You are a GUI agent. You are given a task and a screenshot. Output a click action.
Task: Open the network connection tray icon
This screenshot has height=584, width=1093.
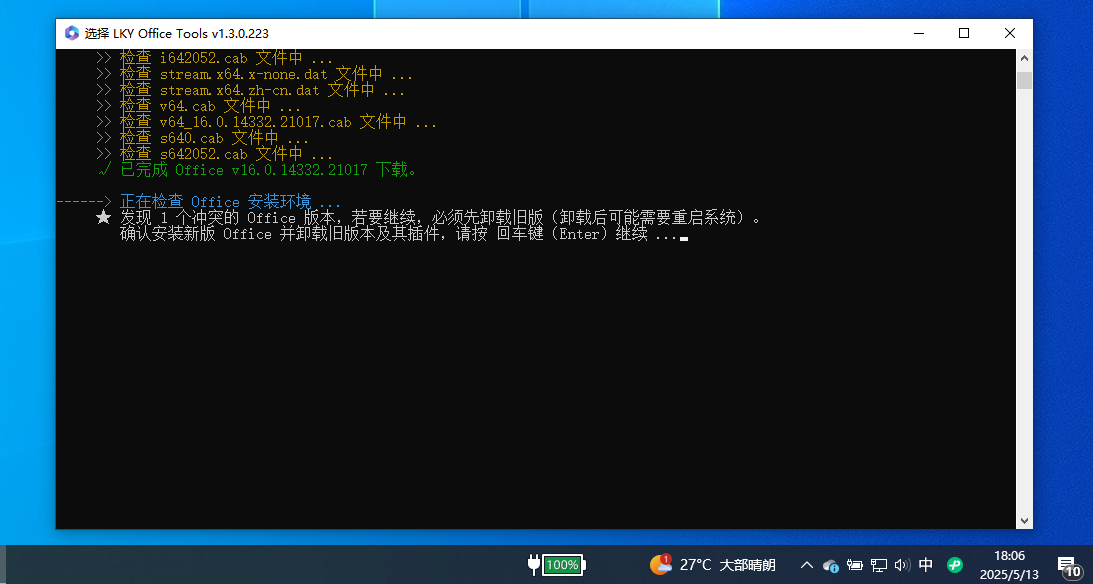[x=878, y=565]
